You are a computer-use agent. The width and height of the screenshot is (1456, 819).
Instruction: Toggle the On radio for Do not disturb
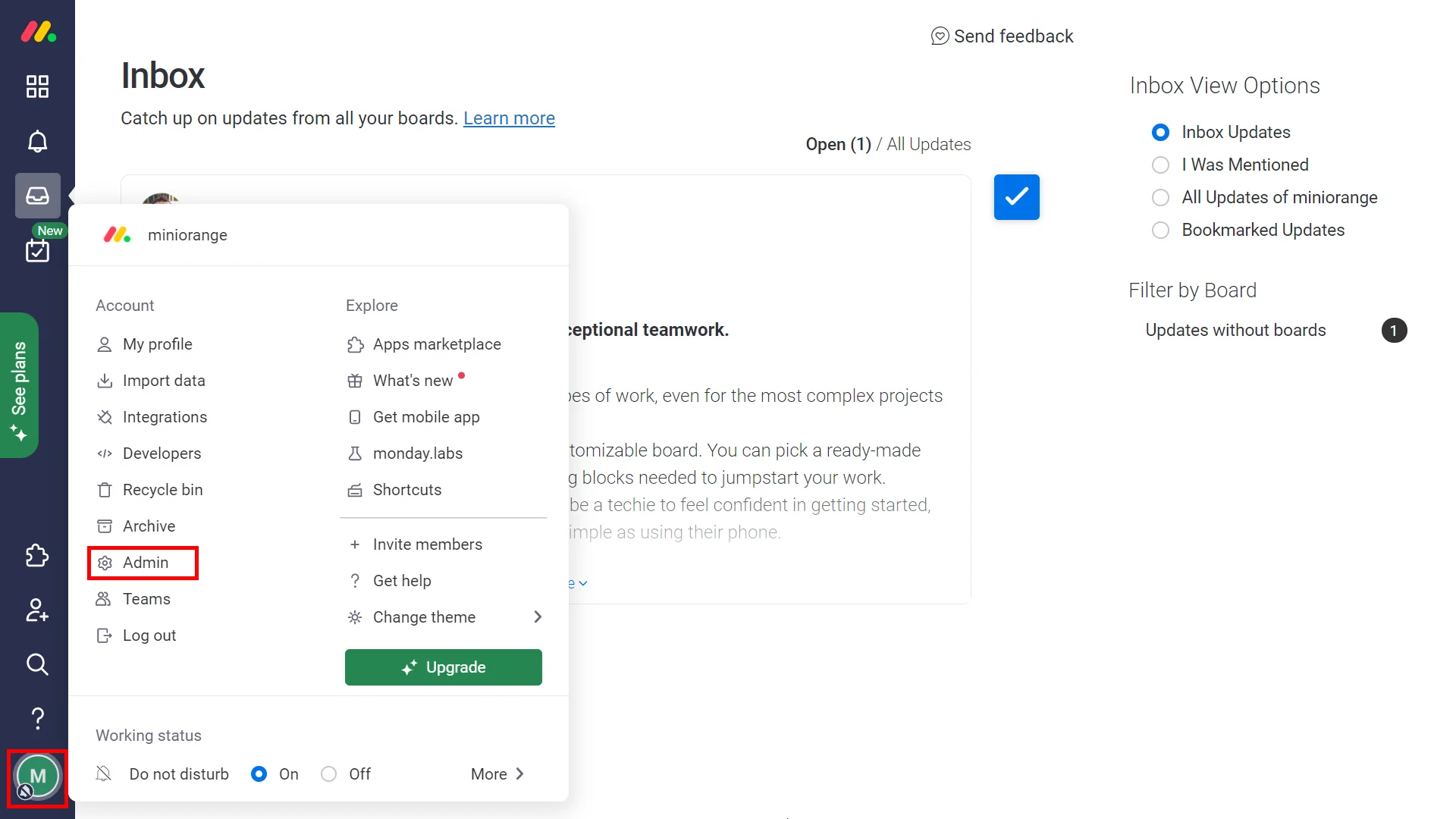[x=260, y=773]
